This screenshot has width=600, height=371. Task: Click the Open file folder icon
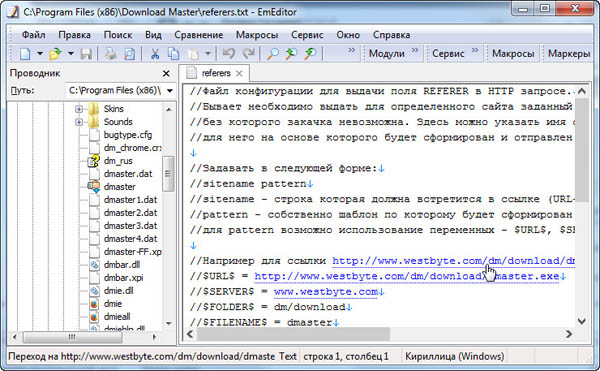(55, 54)
